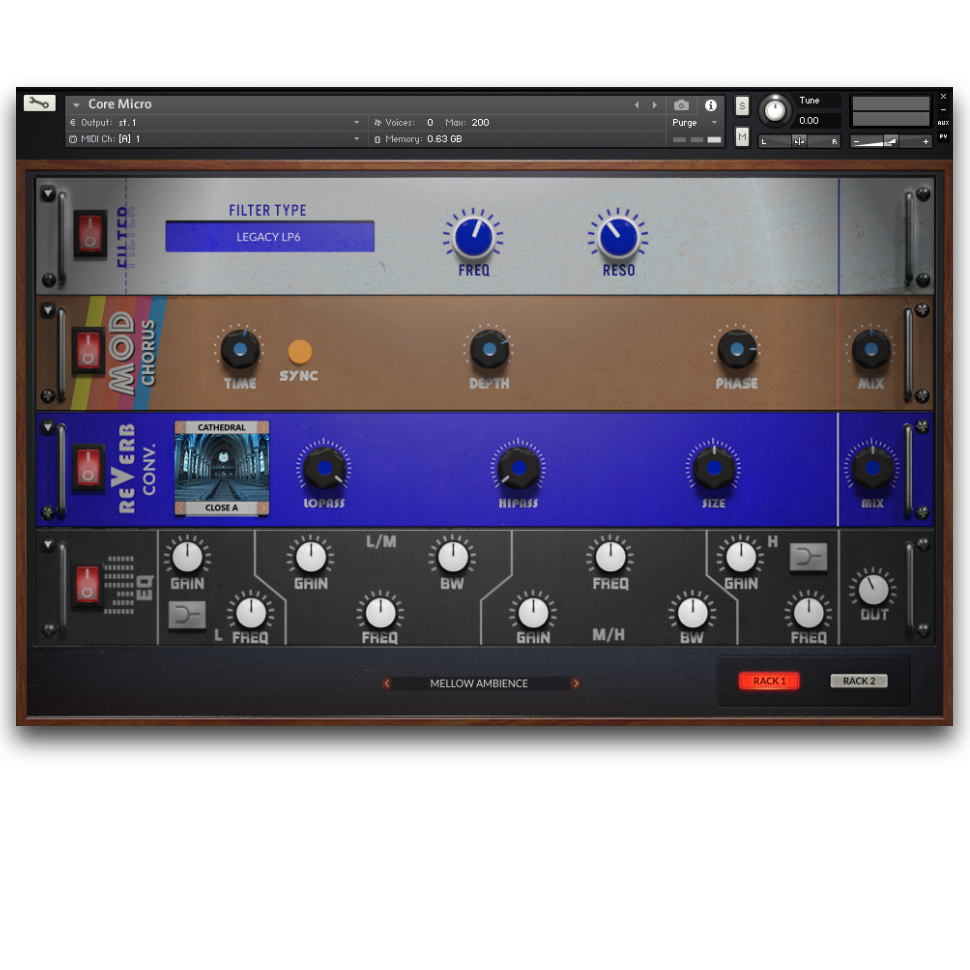The height and width of the screenshot is (970, 970).
Task: Open the instrument info icon
Action: [711, 105]
